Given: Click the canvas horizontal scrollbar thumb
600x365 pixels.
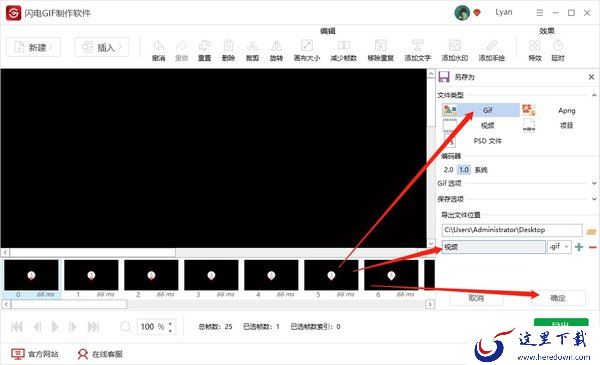Looking at the screenshot, I should (x=93, y=253).
